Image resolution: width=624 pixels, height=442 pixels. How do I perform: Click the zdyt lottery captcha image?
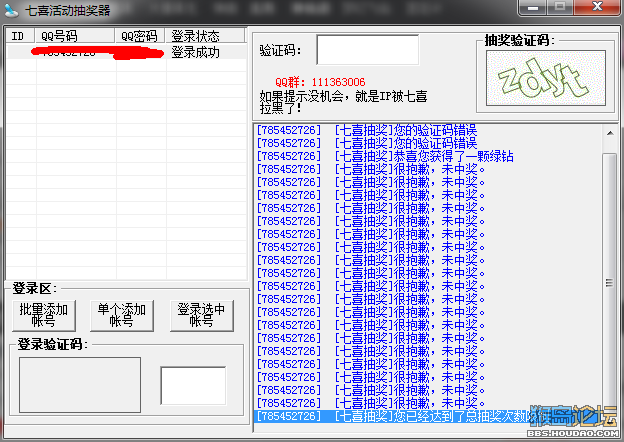[x=546, y=78]
